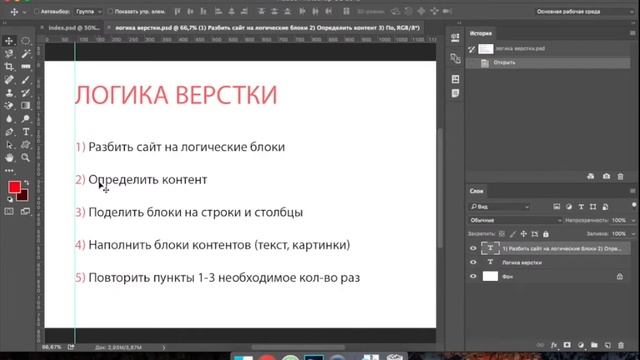Select the Move tool in the toolbox
The width and height of the screenshot is (640, 360).
(x=9, y=41)
